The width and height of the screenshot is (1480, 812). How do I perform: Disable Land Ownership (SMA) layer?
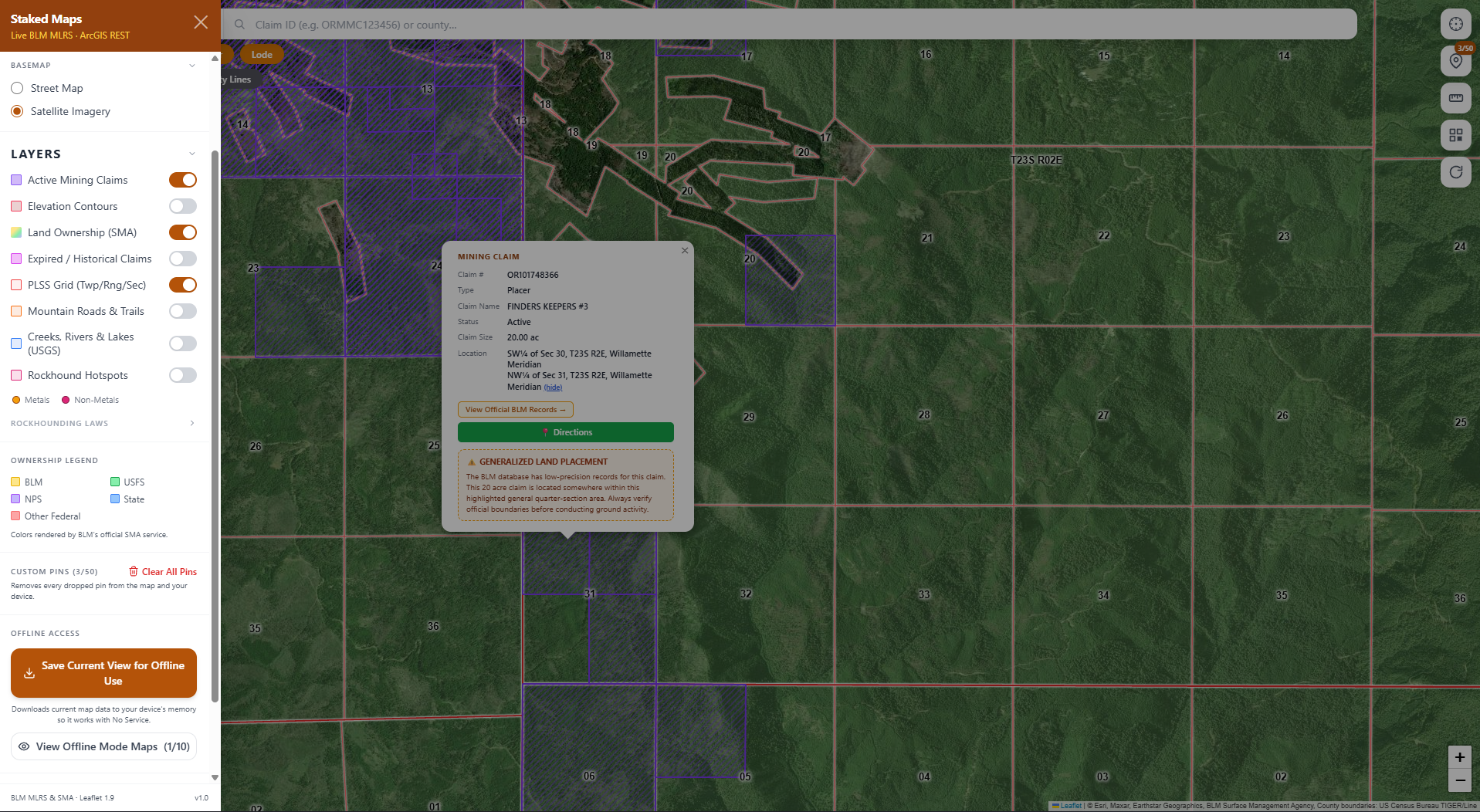183,232
